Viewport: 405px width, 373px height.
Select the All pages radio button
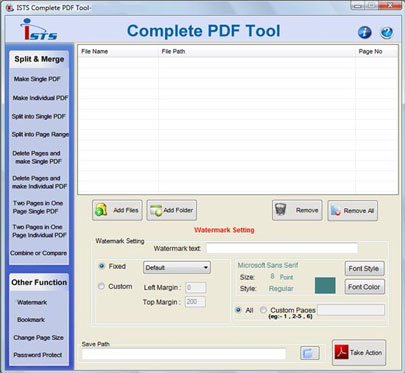click(238, 310)
